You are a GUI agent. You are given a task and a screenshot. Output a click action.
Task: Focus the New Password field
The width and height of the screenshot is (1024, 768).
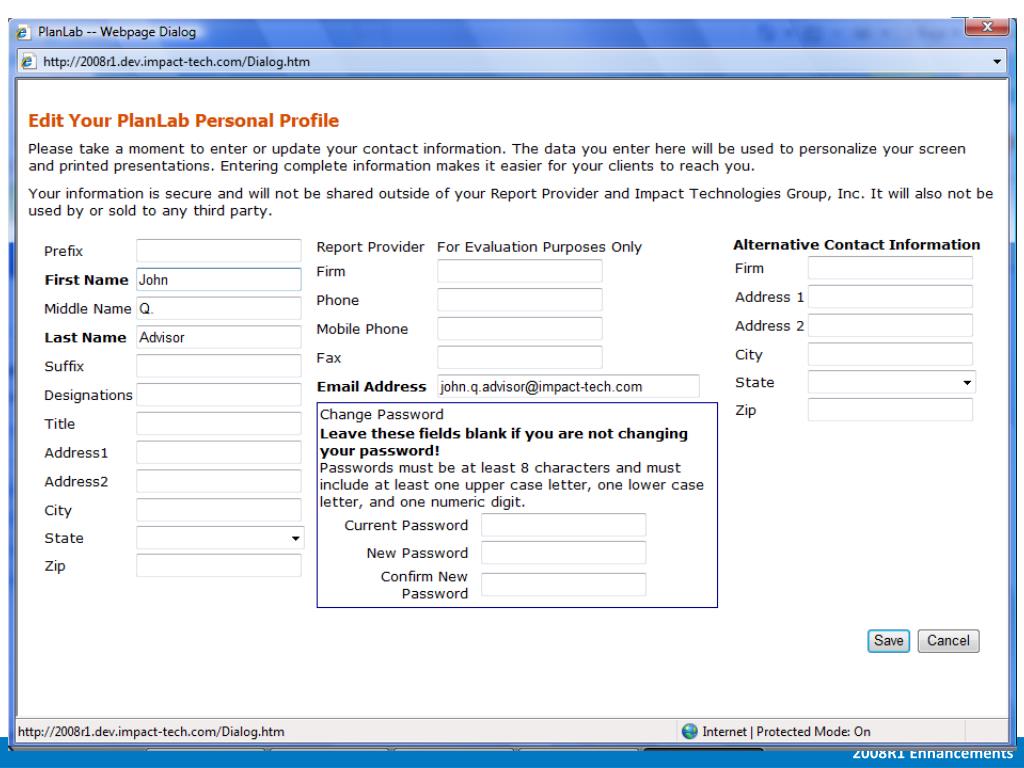[x=564, y=553]
